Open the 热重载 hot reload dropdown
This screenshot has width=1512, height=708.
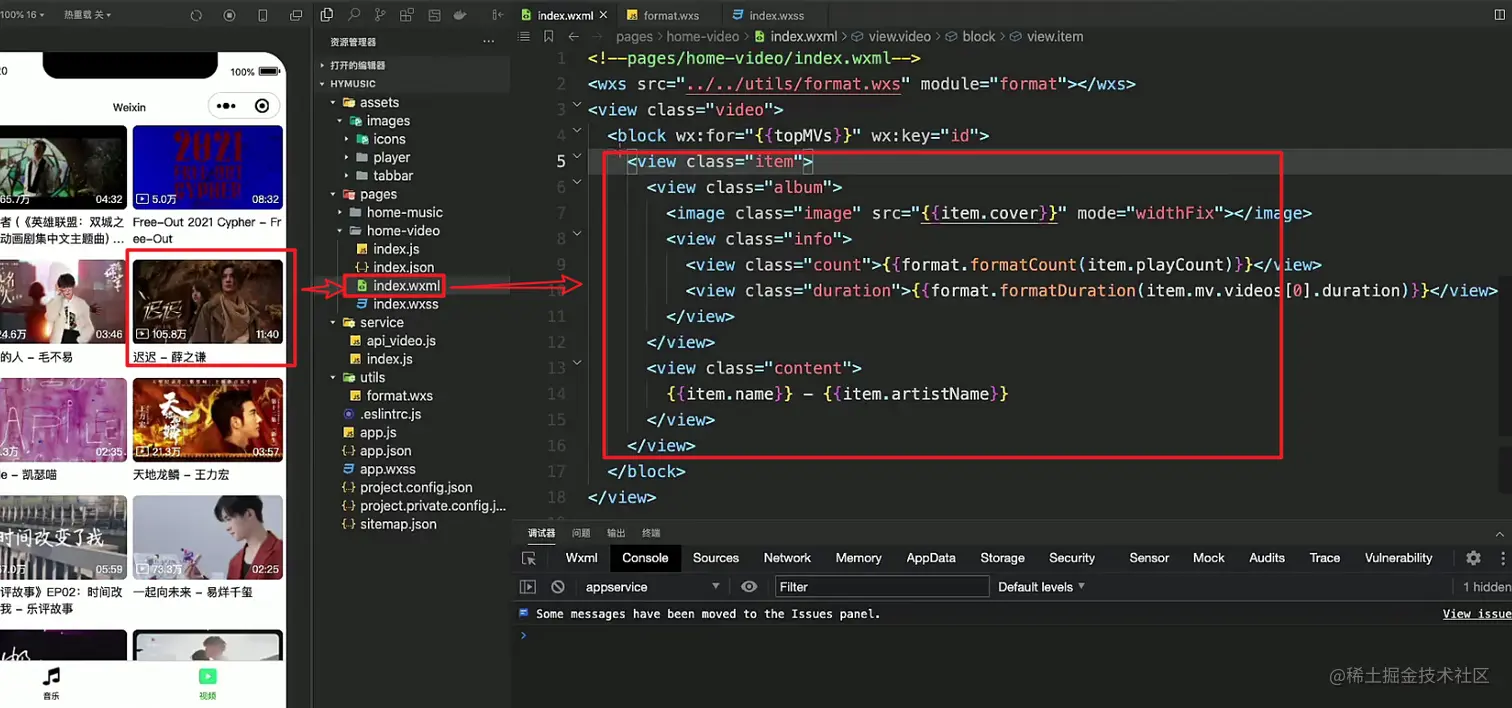pyautogui.click(x=88, y=15)
